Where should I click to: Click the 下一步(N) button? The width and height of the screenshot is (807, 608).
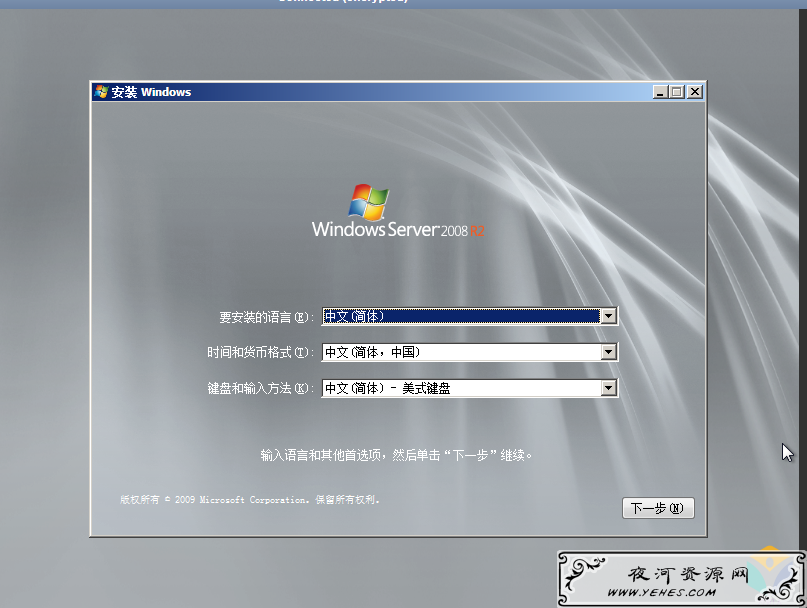[658, 508]
